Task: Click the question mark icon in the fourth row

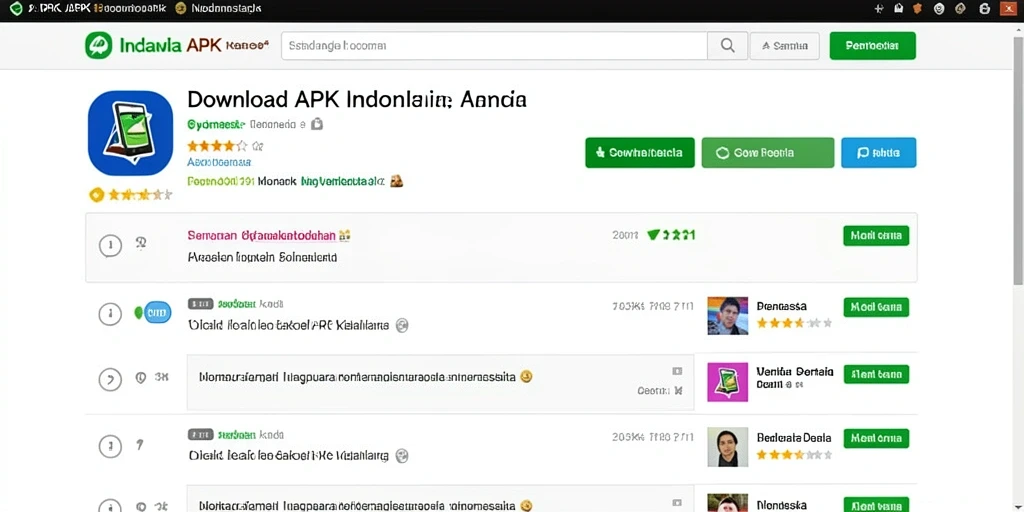Action: tap(139, 445)
